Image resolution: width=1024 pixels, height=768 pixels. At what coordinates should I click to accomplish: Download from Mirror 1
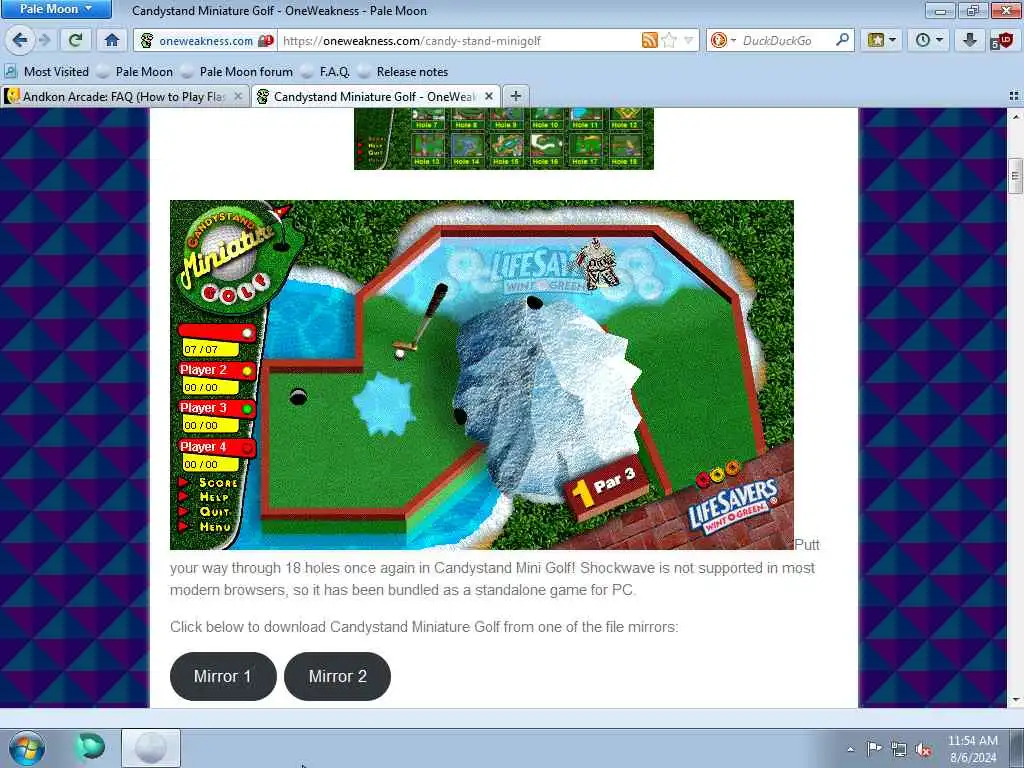(x=223, y=676)
